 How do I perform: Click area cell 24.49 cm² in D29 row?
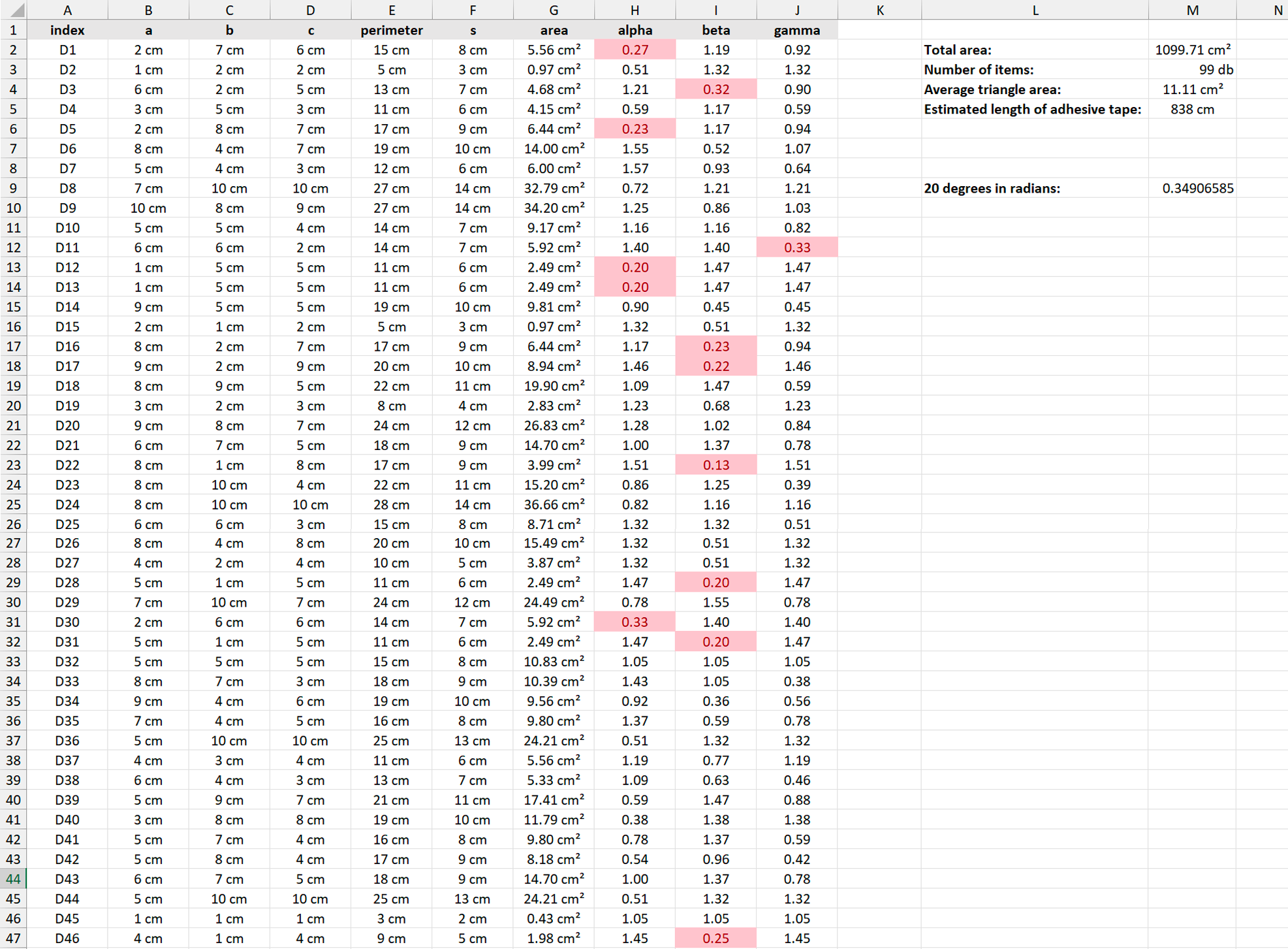[554, 602]
